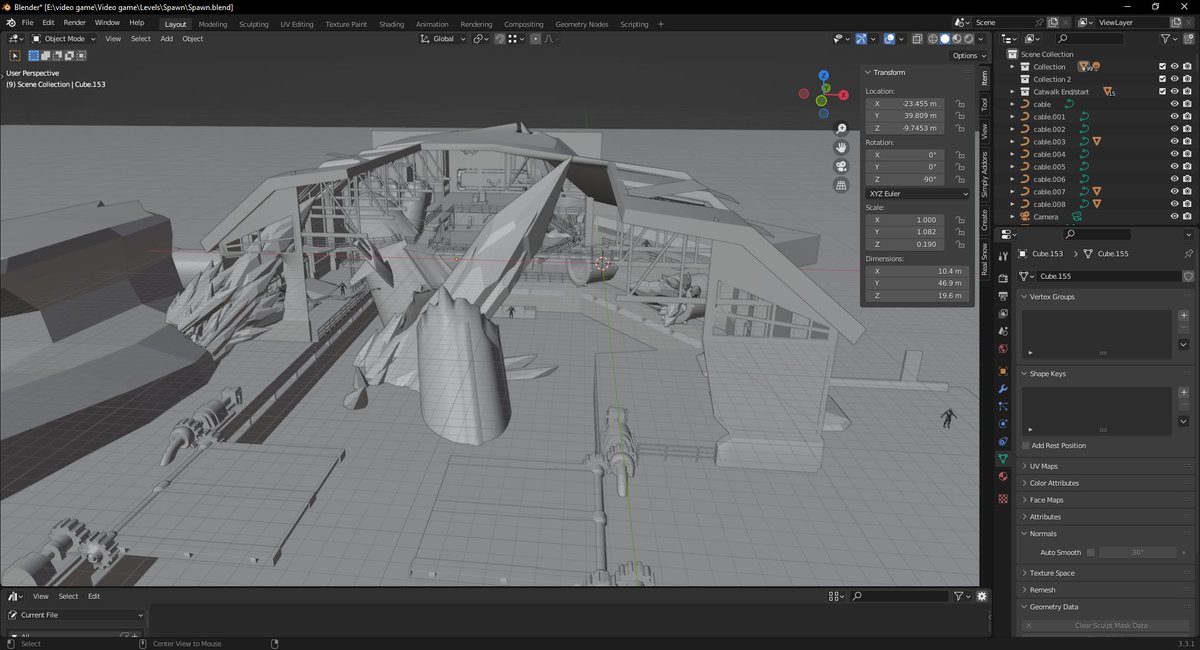Image resolution: width=1200 pixels, height=650 pixels.
Task: Open the Add menu in viewport header
Action: [x=167, y=39]
